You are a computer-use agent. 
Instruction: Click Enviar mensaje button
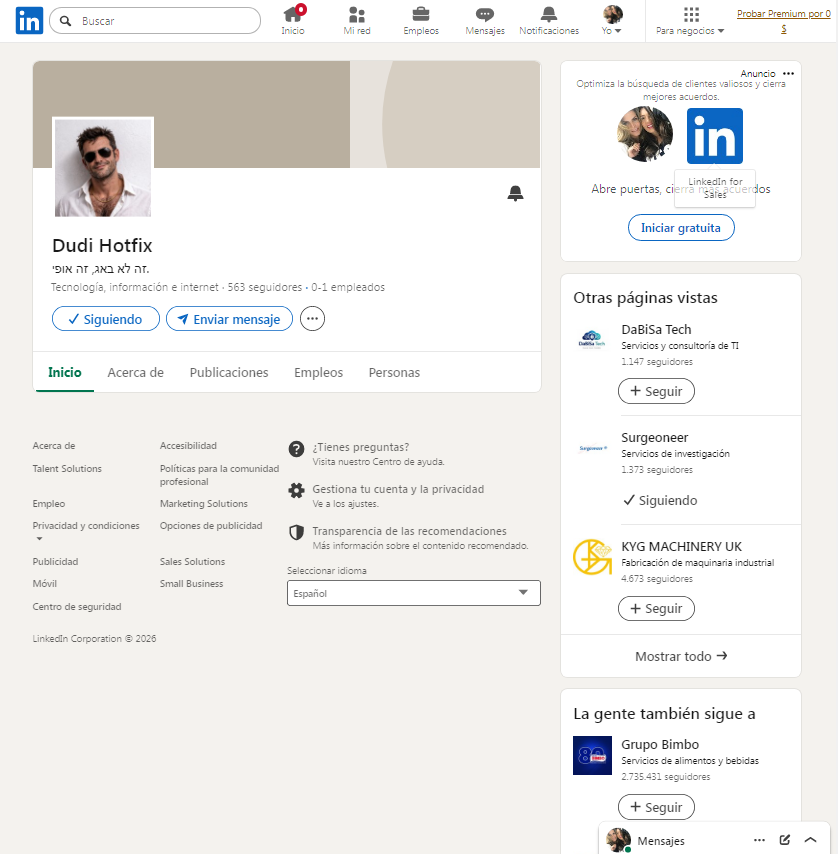[229, 319]
